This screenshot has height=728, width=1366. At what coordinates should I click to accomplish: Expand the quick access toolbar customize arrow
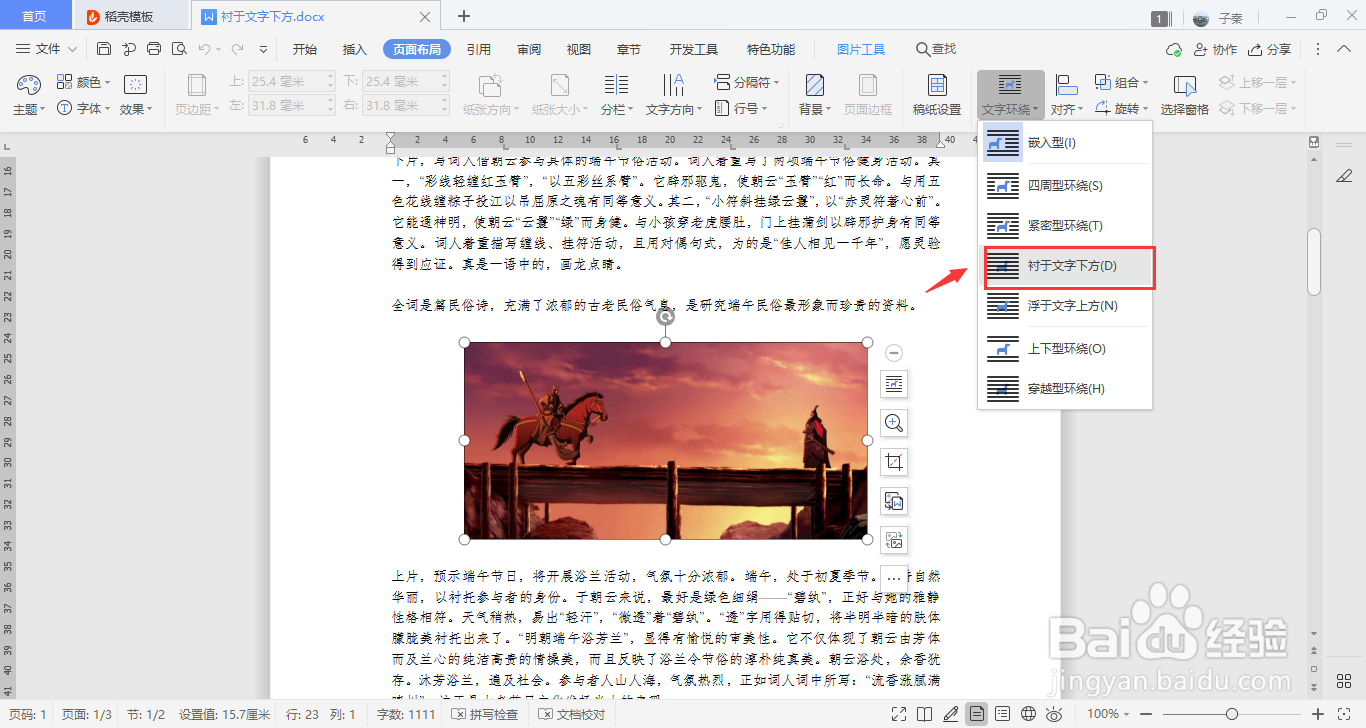coord(263,49)
